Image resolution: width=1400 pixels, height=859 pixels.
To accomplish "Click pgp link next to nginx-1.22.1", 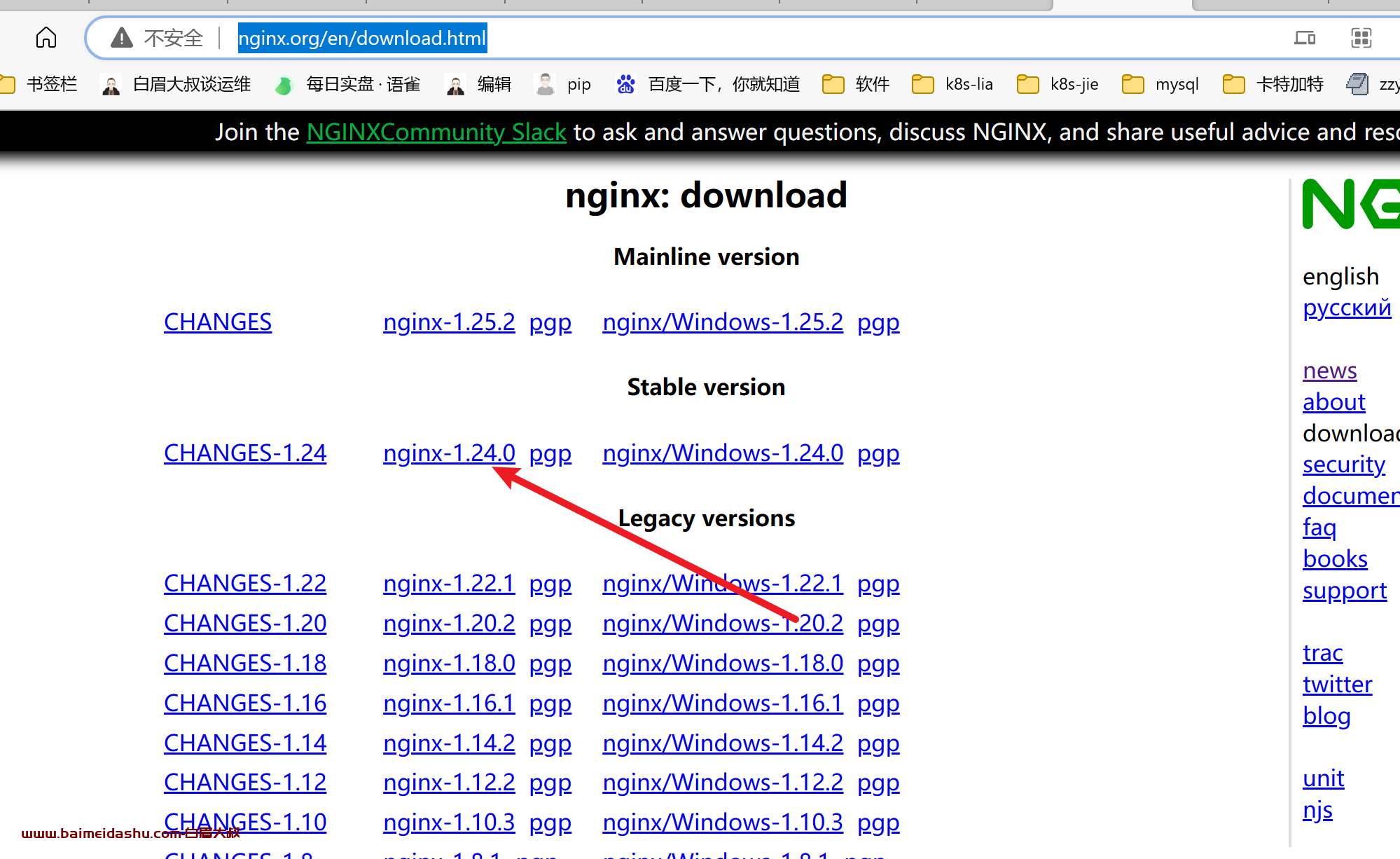I will pos(550,584).
